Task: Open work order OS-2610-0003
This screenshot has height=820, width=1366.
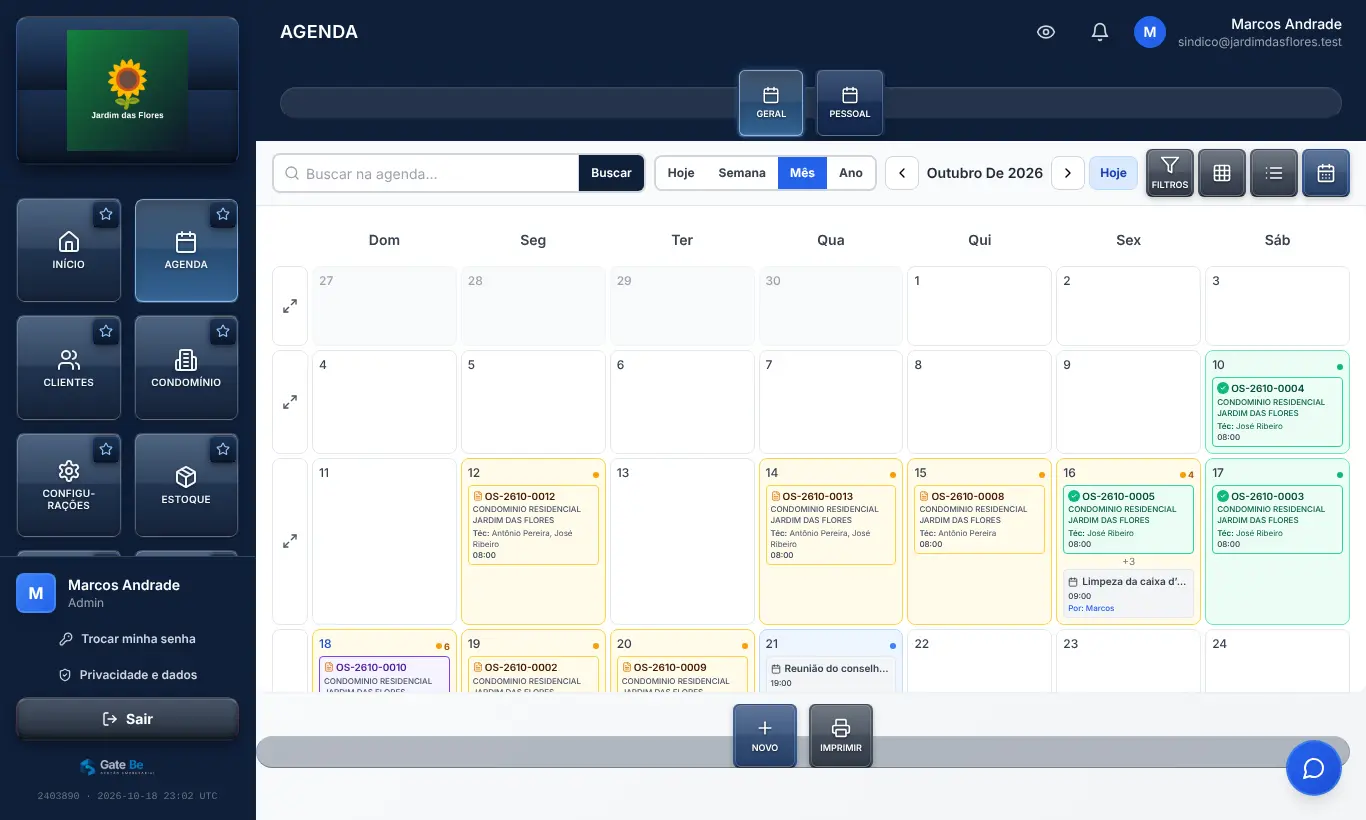Action: point(1277,519)
